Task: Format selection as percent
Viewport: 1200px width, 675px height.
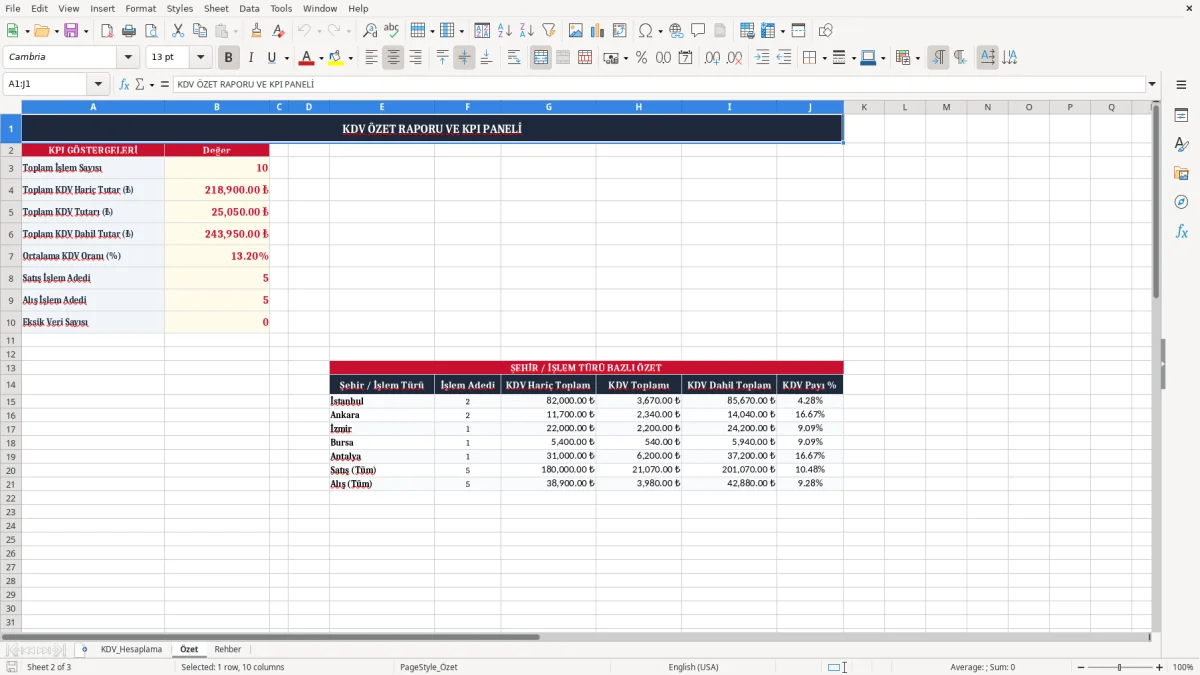Action: (x=641, y=58)
